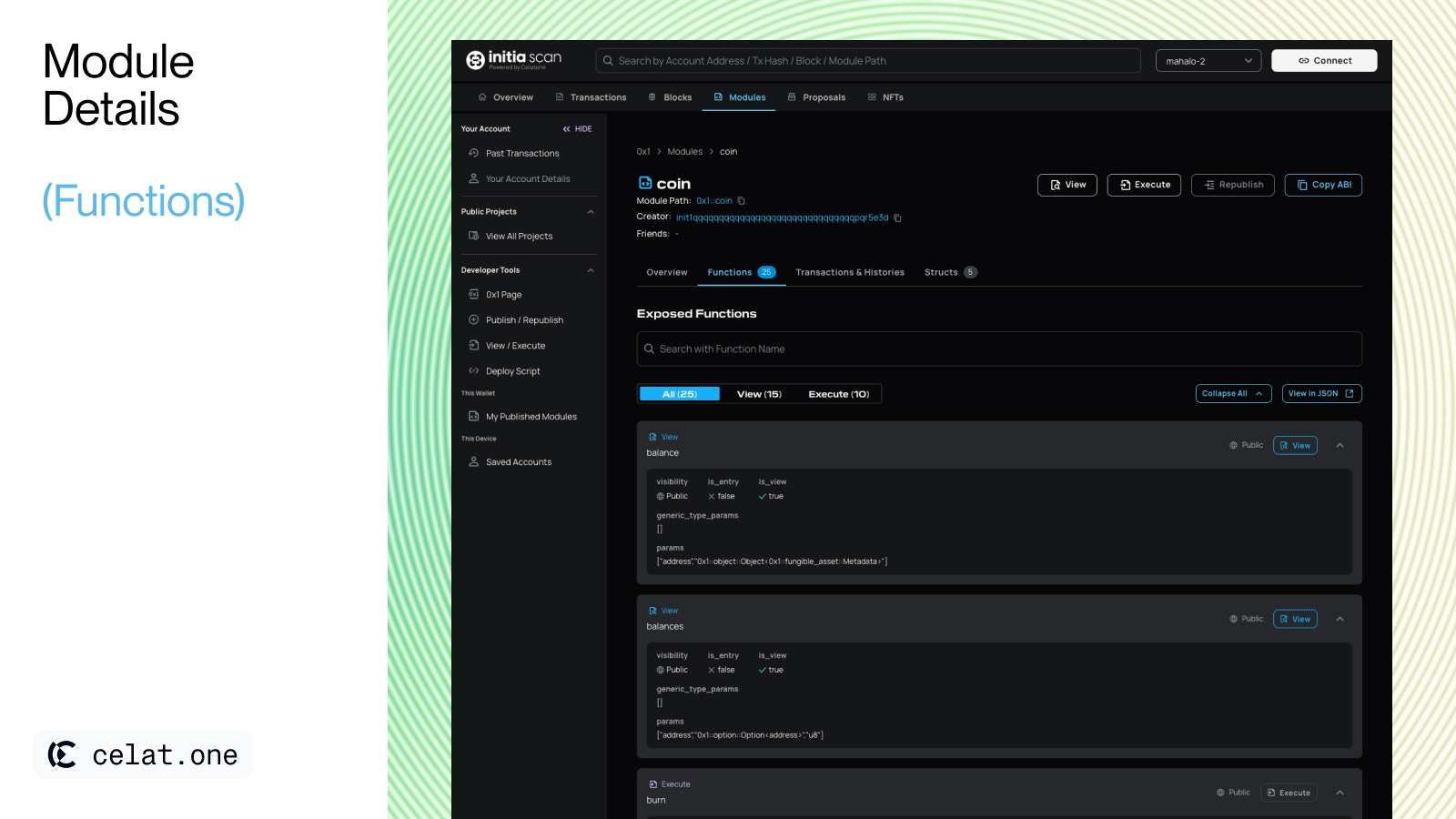Open My Published Modules
This screenshot has height=819, width=1456.
(x=529, y=417)
